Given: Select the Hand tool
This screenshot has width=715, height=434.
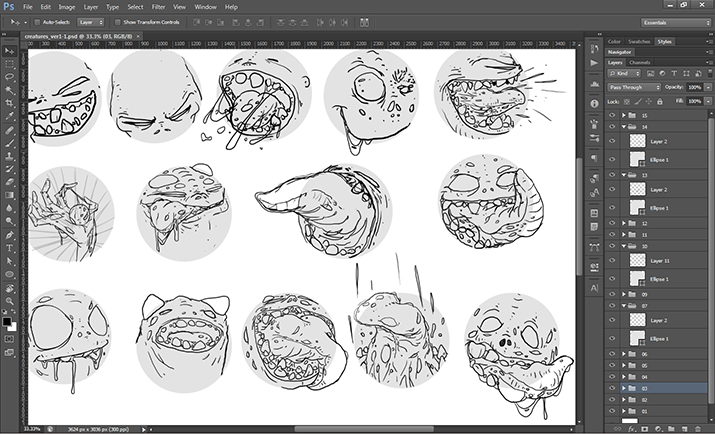Looking at the screenshot, I should (x=9, y=287).
